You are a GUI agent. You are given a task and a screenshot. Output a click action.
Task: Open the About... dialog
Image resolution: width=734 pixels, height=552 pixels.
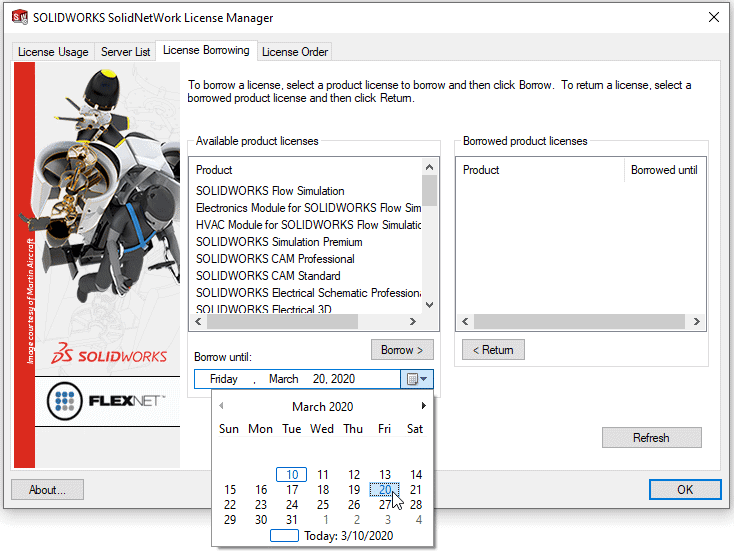pyautogui.click(x=47, y=490)
